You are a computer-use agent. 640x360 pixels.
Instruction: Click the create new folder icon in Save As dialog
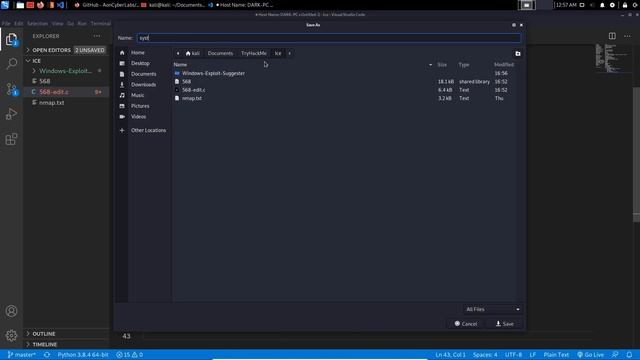click(518, 53)
